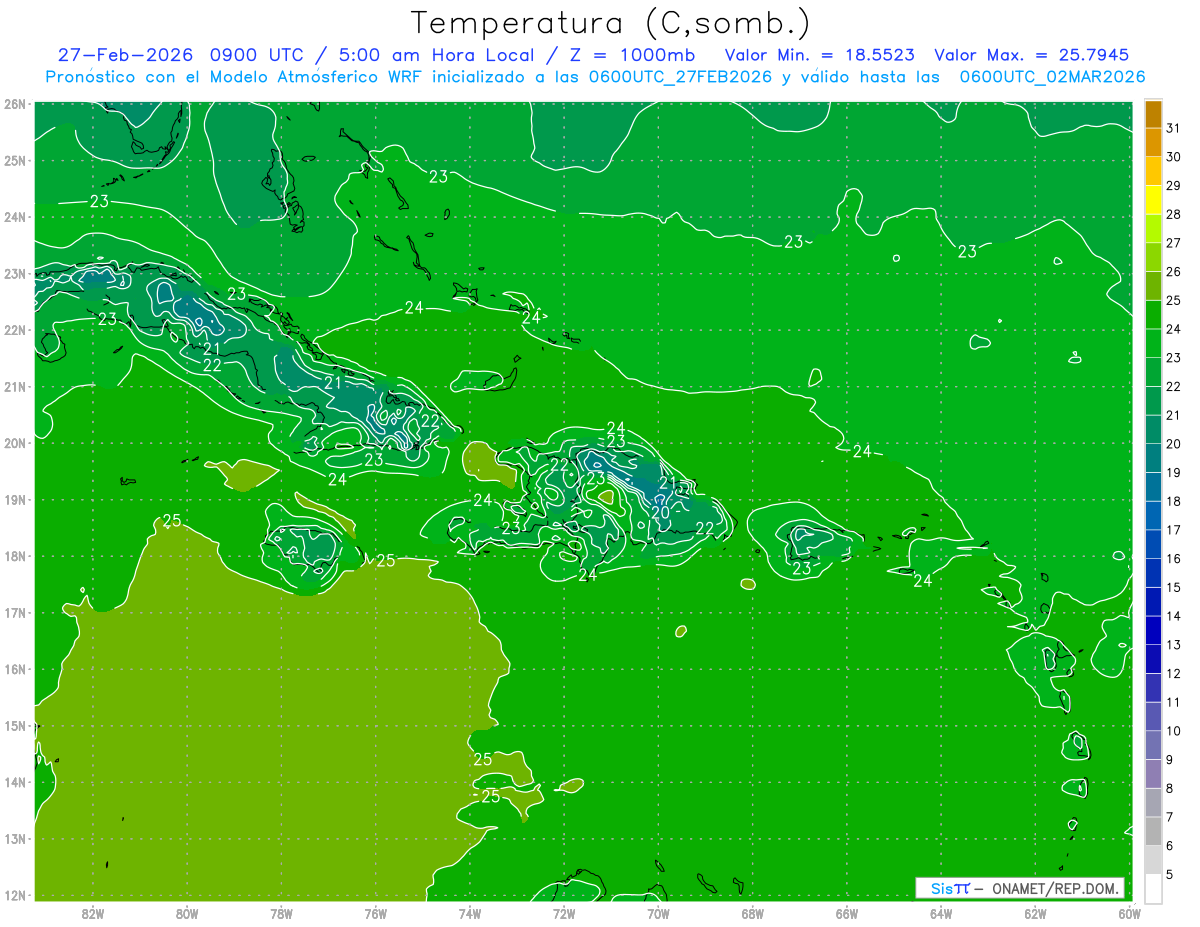This screenshot has width=1200, height=927.
Task: Click the '17N' latitude axis label
Action: (x=15, y=612)
